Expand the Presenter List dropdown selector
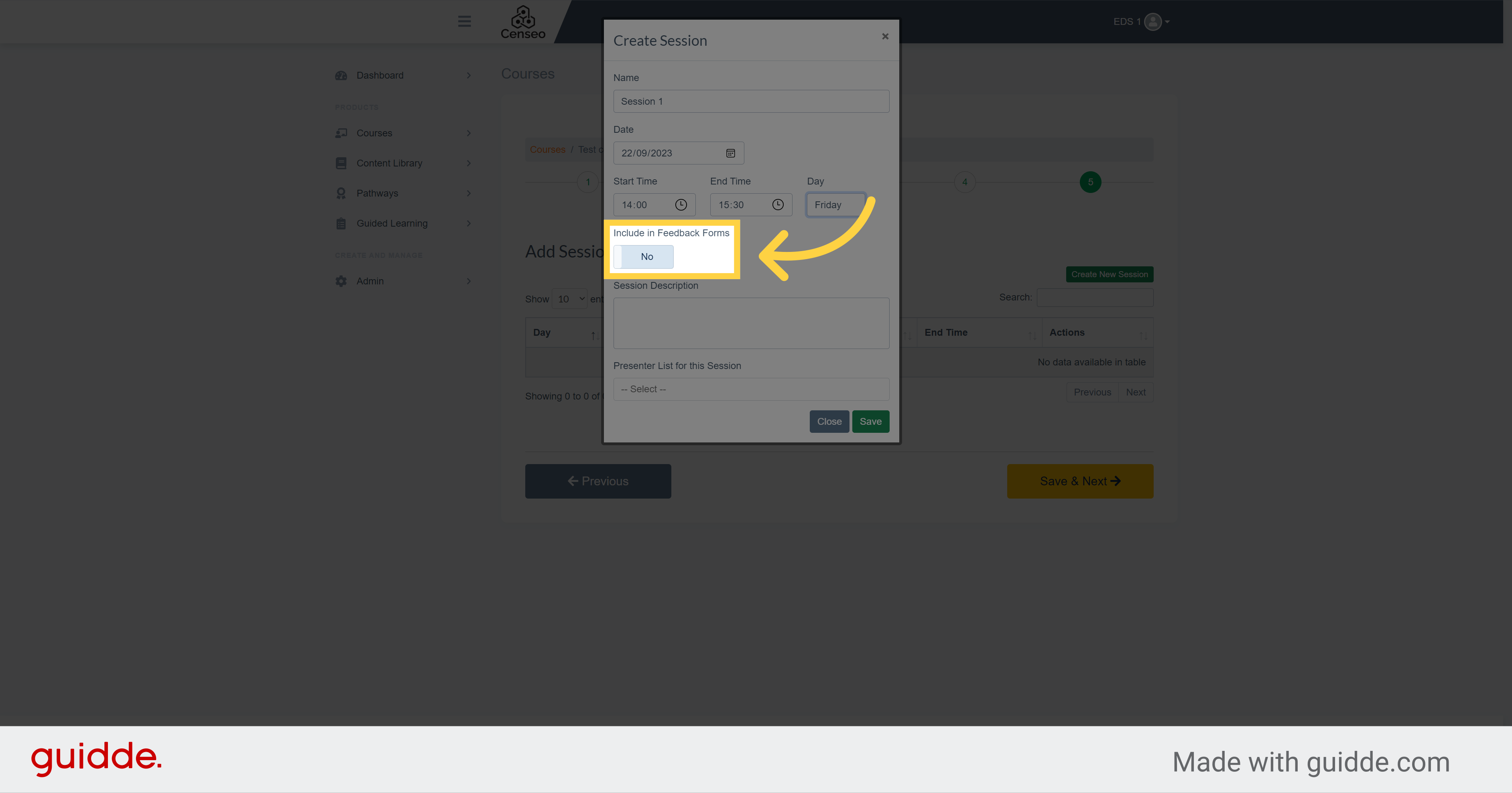Image resolution: width=1512 pixels, height=793 pixels. coord(750,389)
